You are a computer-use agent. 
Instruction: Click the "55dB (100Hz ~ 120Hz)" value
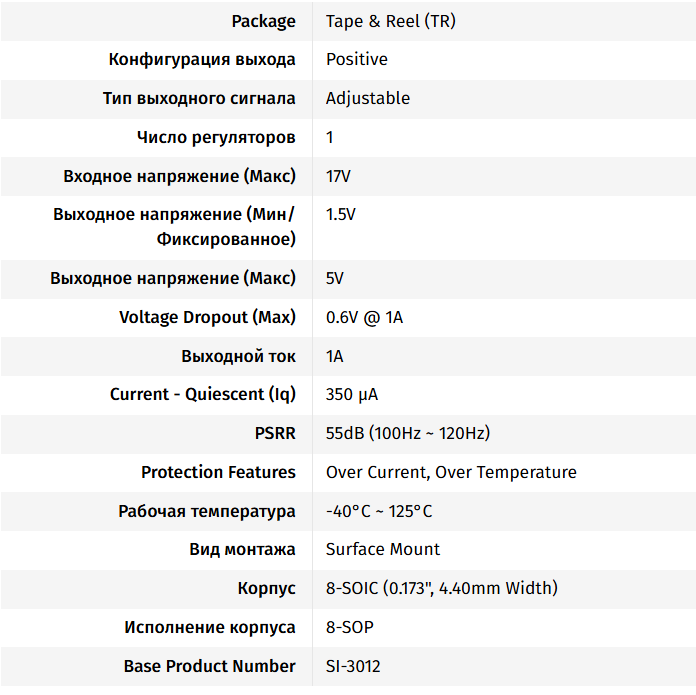coord(408,433)
